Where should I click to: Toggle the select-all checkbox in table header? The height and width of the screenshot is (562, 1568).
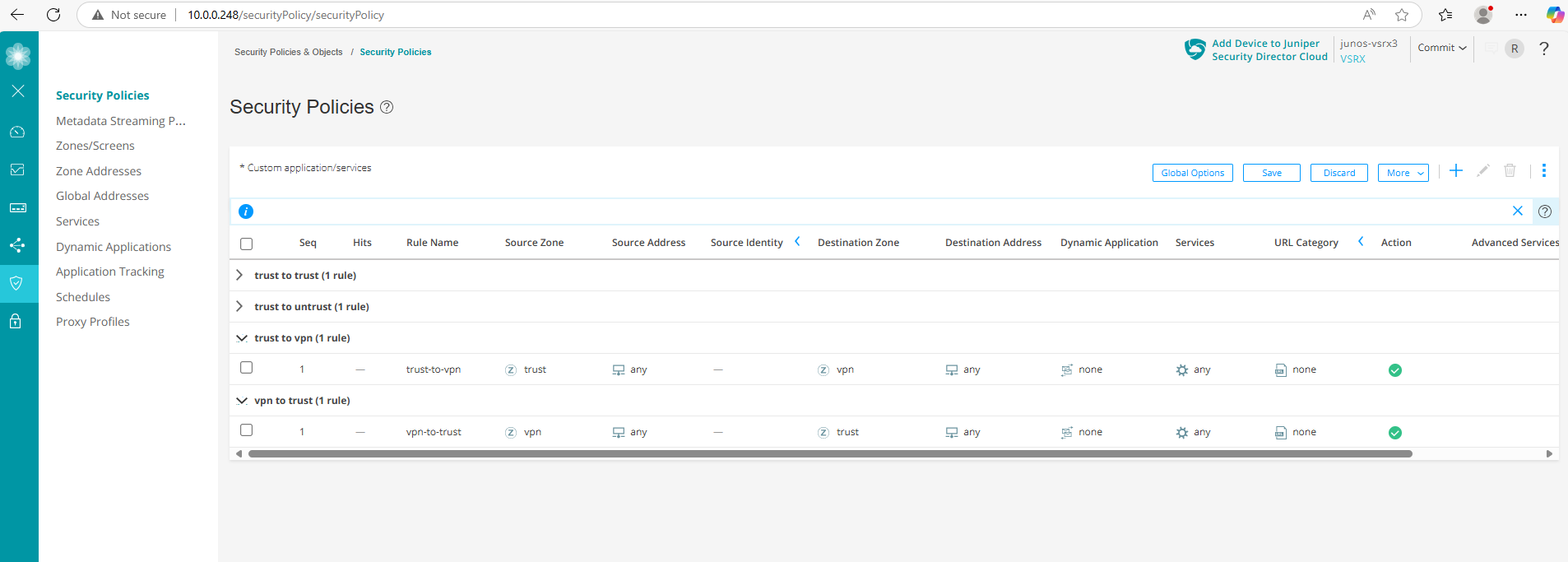coord(246,244)
